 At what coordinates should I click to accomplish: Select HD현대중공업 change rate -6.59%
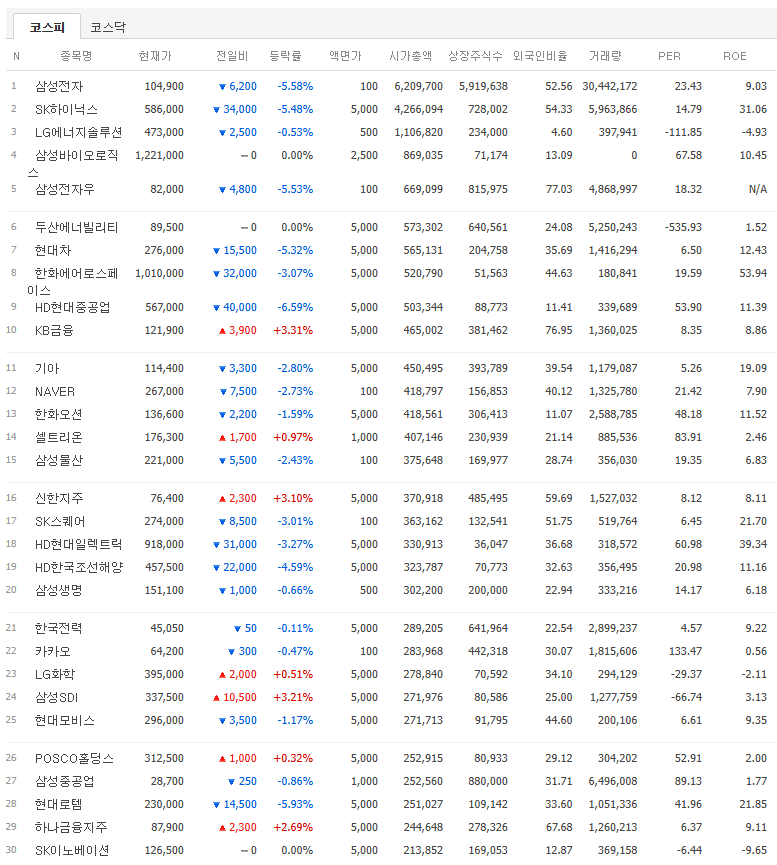(295, 308)
